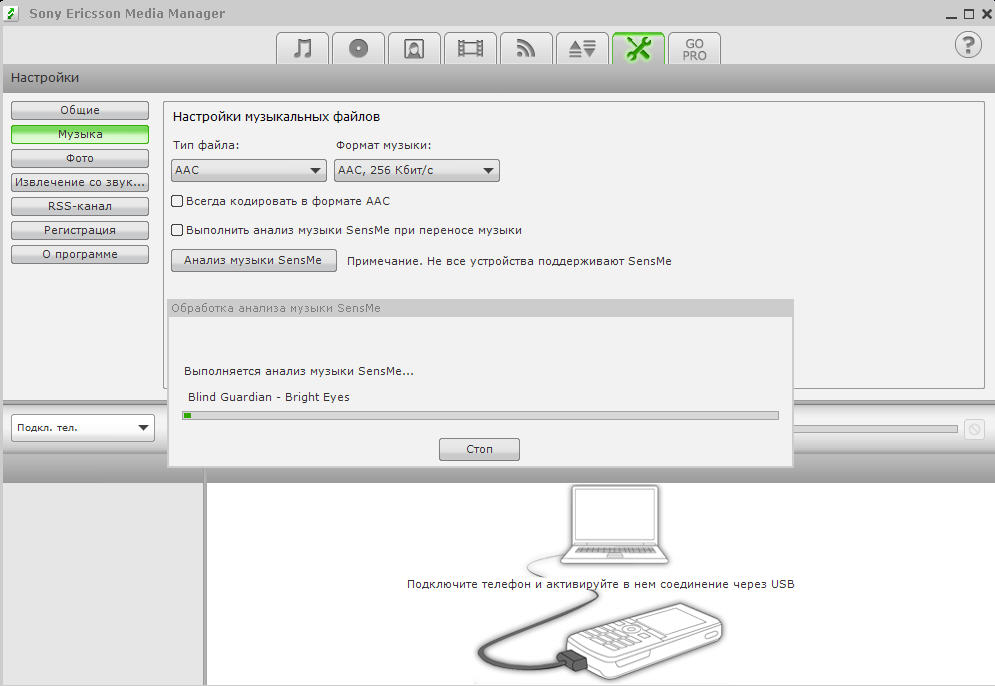Open the Регистрация settings category
This screenshot has width=995, height=686.
[80, 230]
